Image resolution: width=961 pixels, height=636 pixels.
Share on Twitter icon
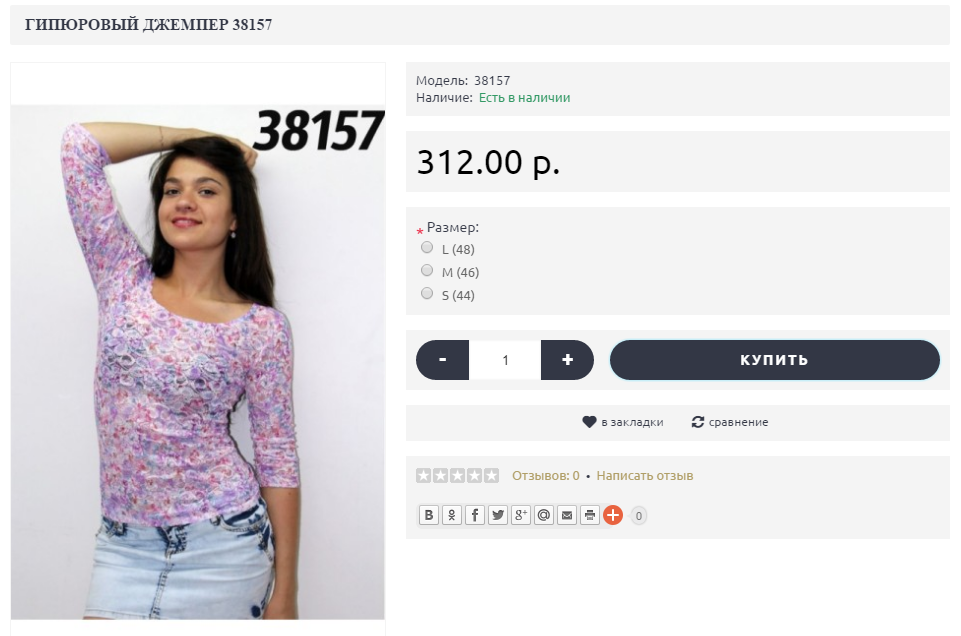click(498, 515)
